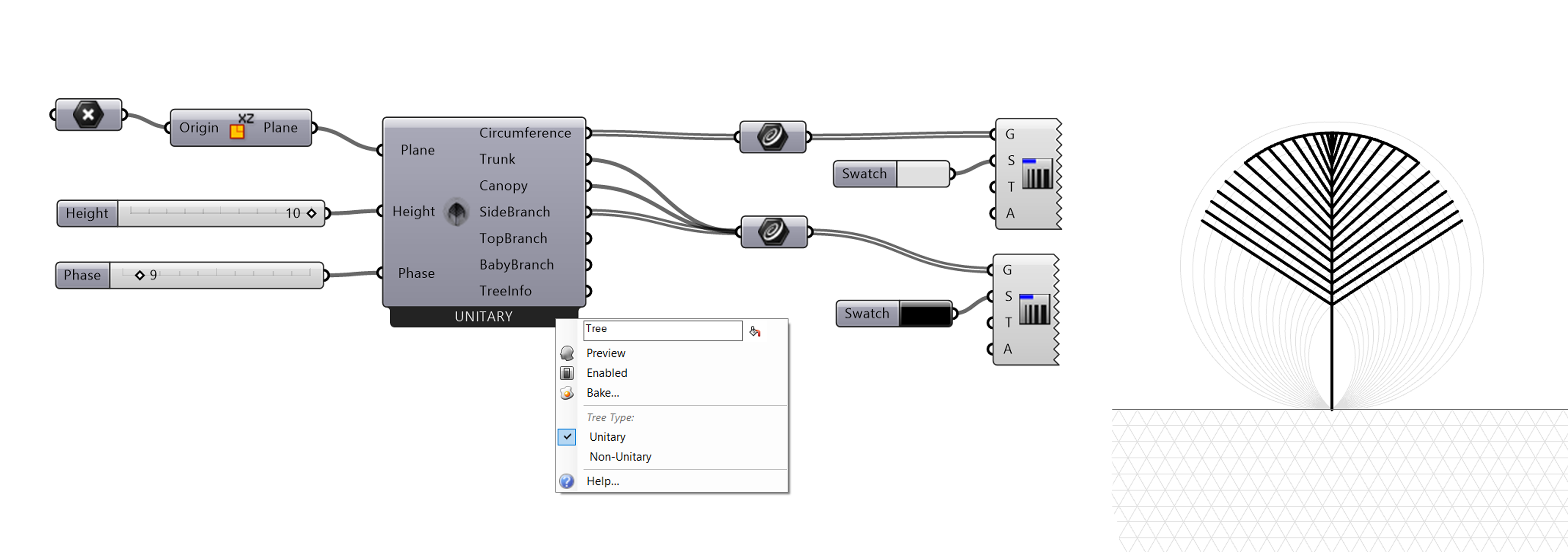Click the light gray Swatch color
This screenshot has height=552, width=1568.
923,174
